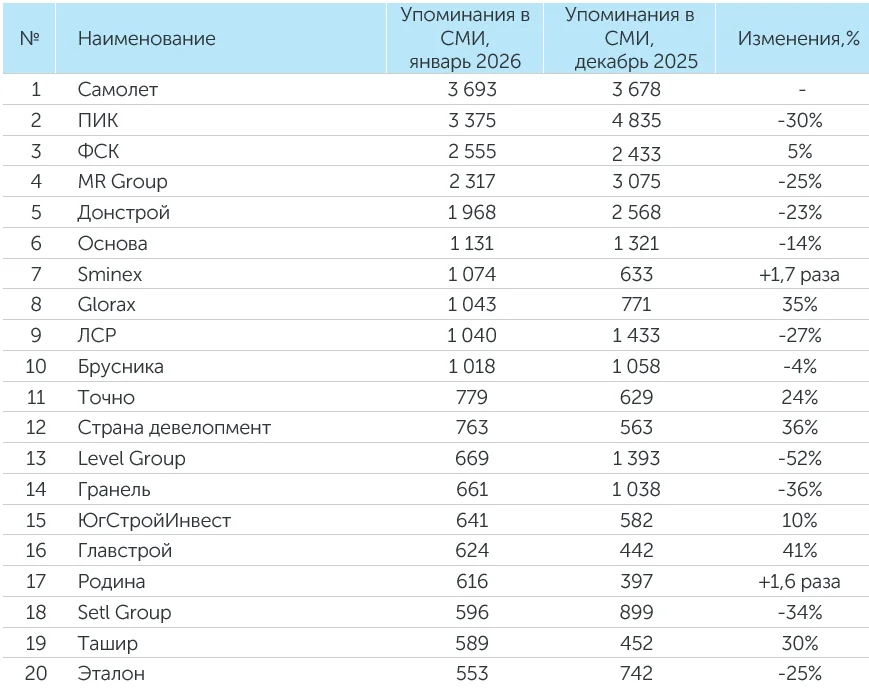Click the декабрь 2025 column header
The image size is (869, 694).
[x=629, y=39]
